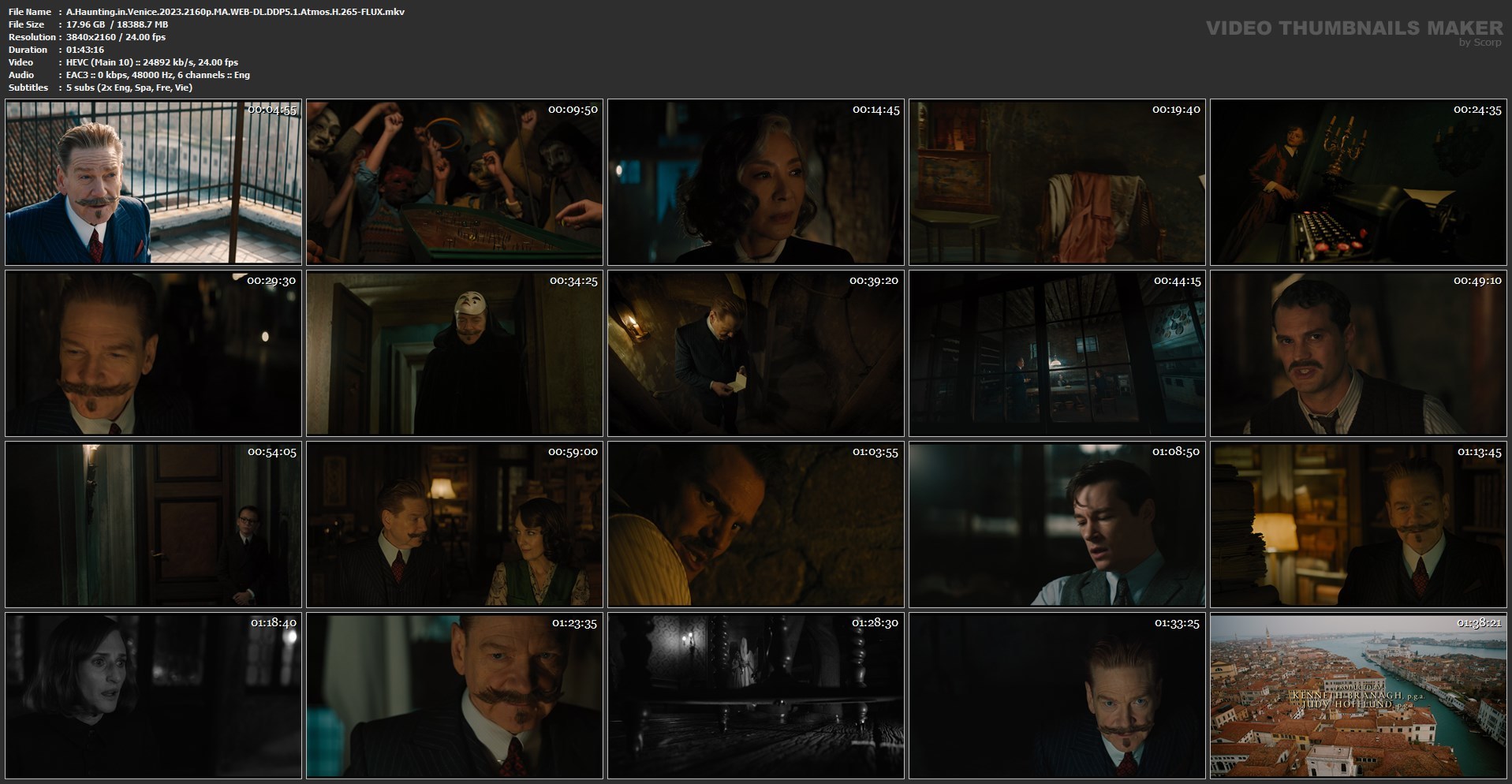Click the subtitles info '5 subs' line
Viewport: 1512px width, 784px height.
129,88
